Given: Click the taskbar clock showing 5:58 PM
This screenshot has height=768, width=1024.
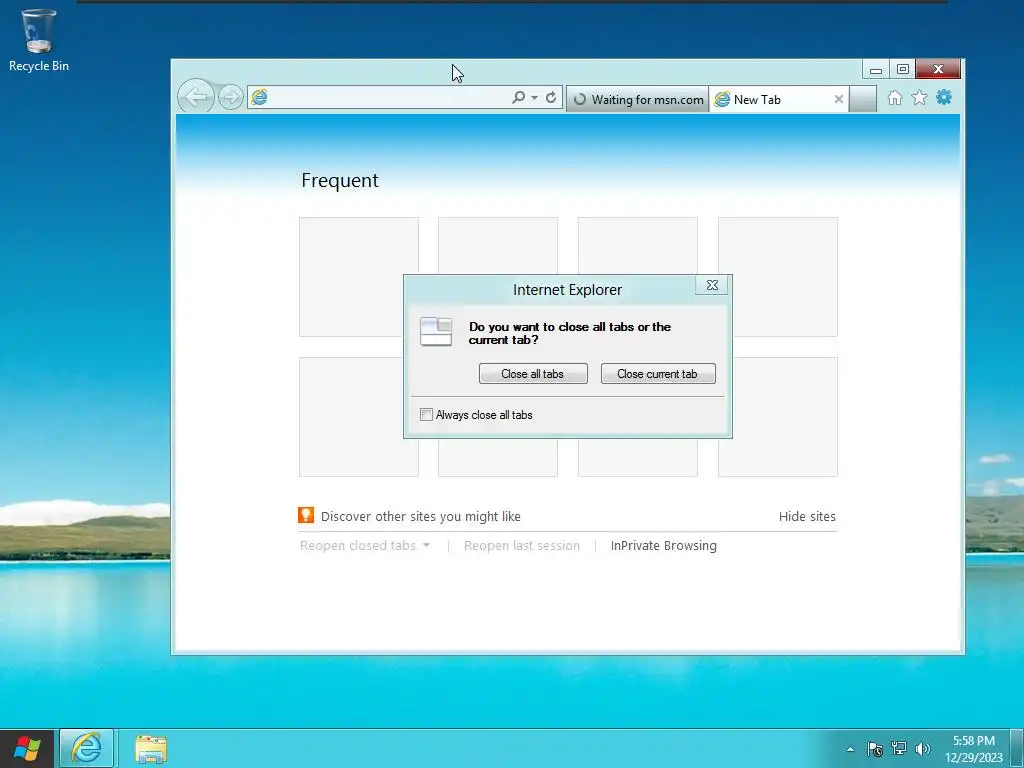Looking at the screenshot, I should pyautogui.click(x=973, y=749).
